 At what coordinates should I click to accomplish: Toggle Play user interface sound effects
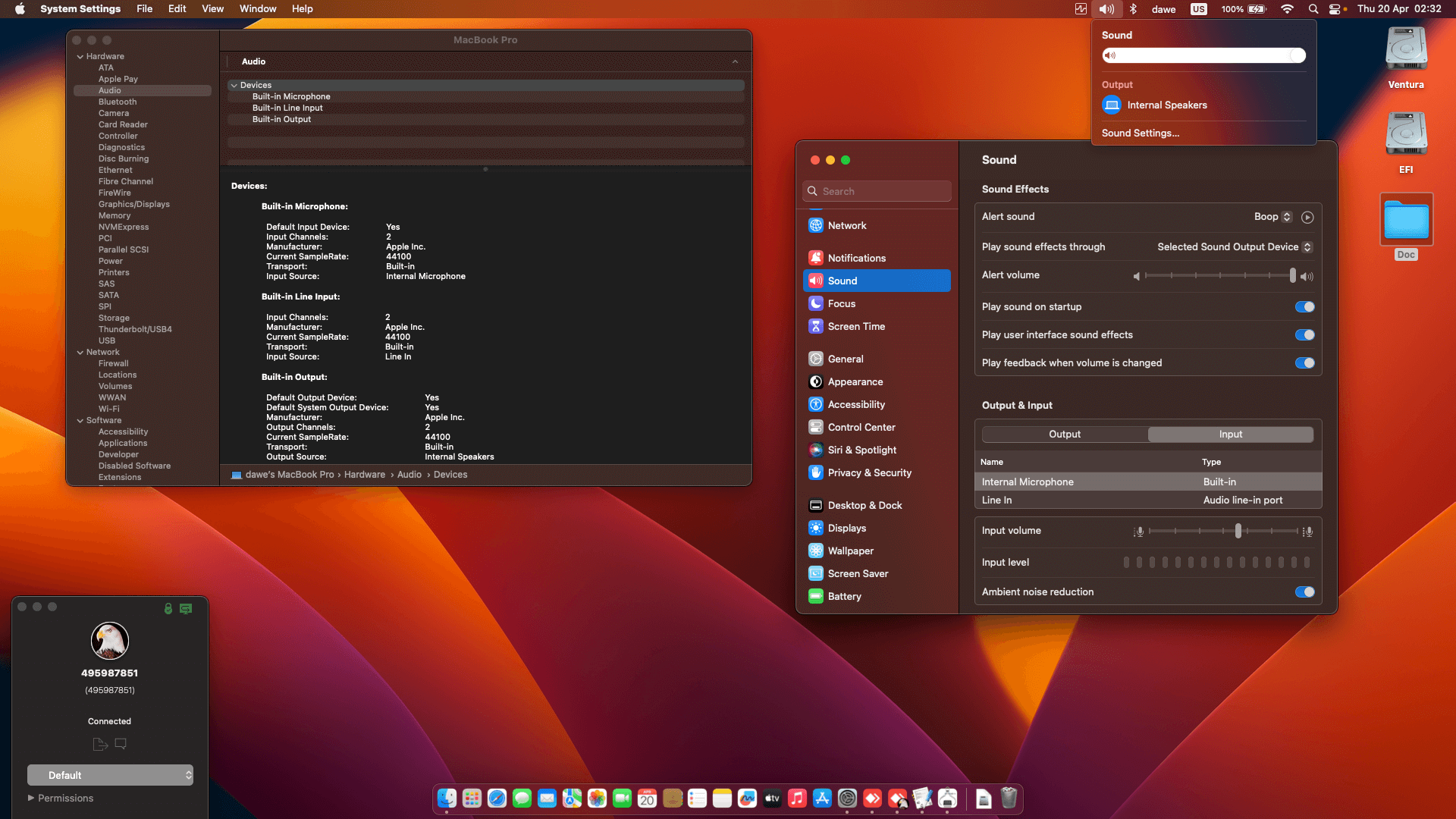[1304, 335]
